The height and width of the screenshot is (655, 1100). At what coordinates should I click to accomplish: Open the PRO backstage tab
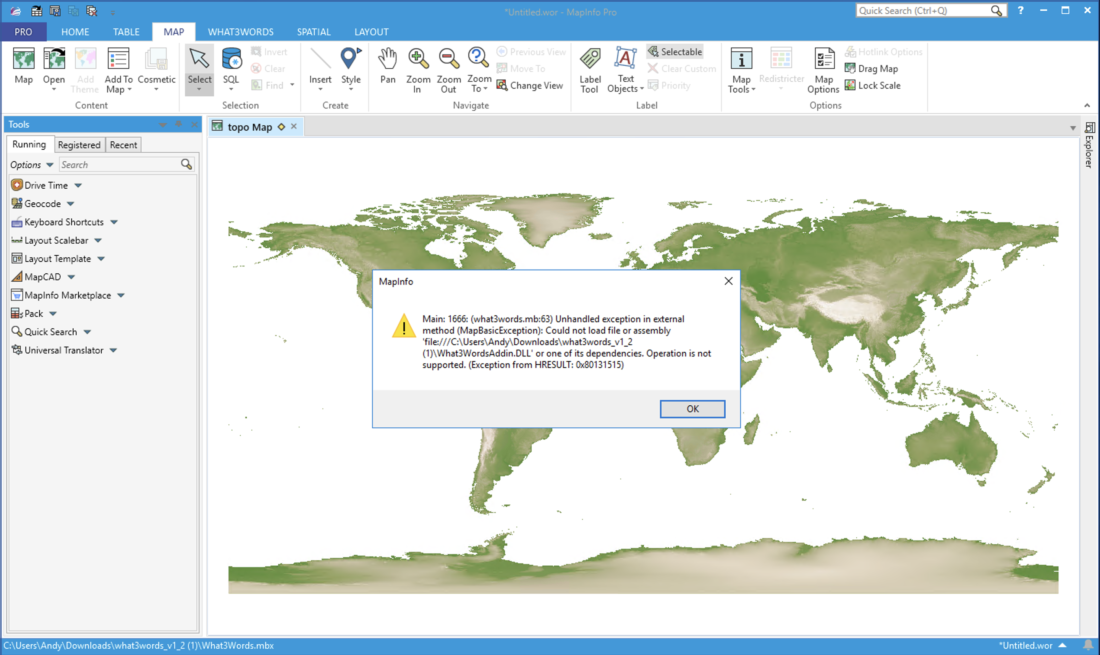(x=23, y=32)
